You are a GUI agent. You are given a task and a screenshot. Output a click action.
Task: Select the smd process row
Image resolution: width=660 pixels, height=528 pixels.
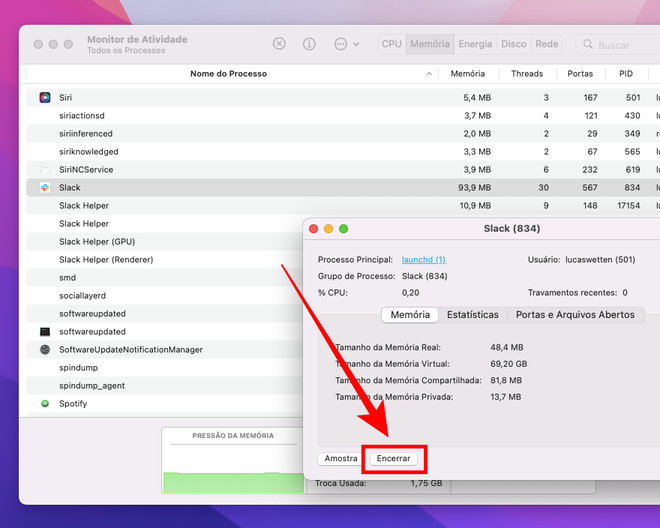click(165, 278)
